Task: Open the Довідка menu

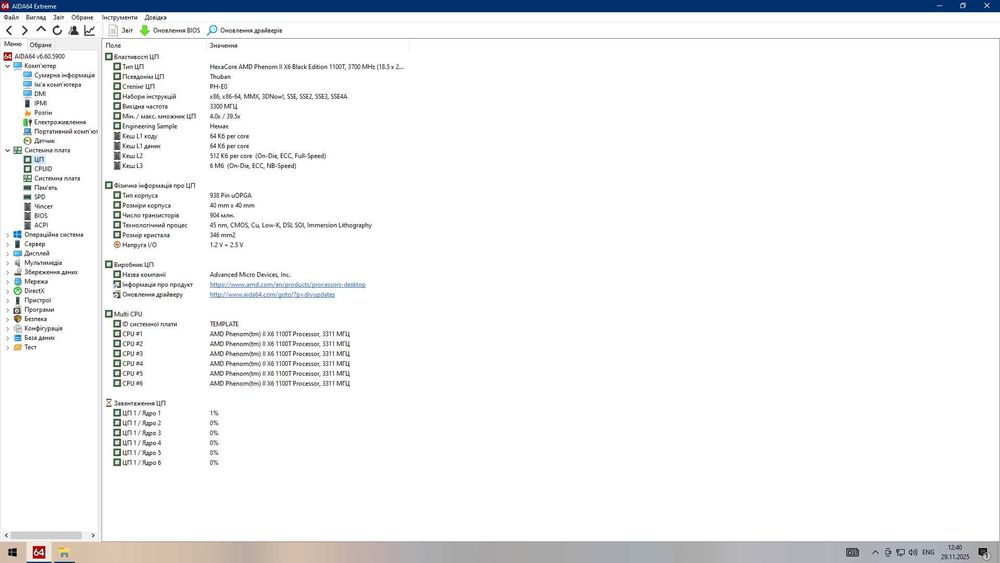Action: pyautogui.click(x=156, y=17)
